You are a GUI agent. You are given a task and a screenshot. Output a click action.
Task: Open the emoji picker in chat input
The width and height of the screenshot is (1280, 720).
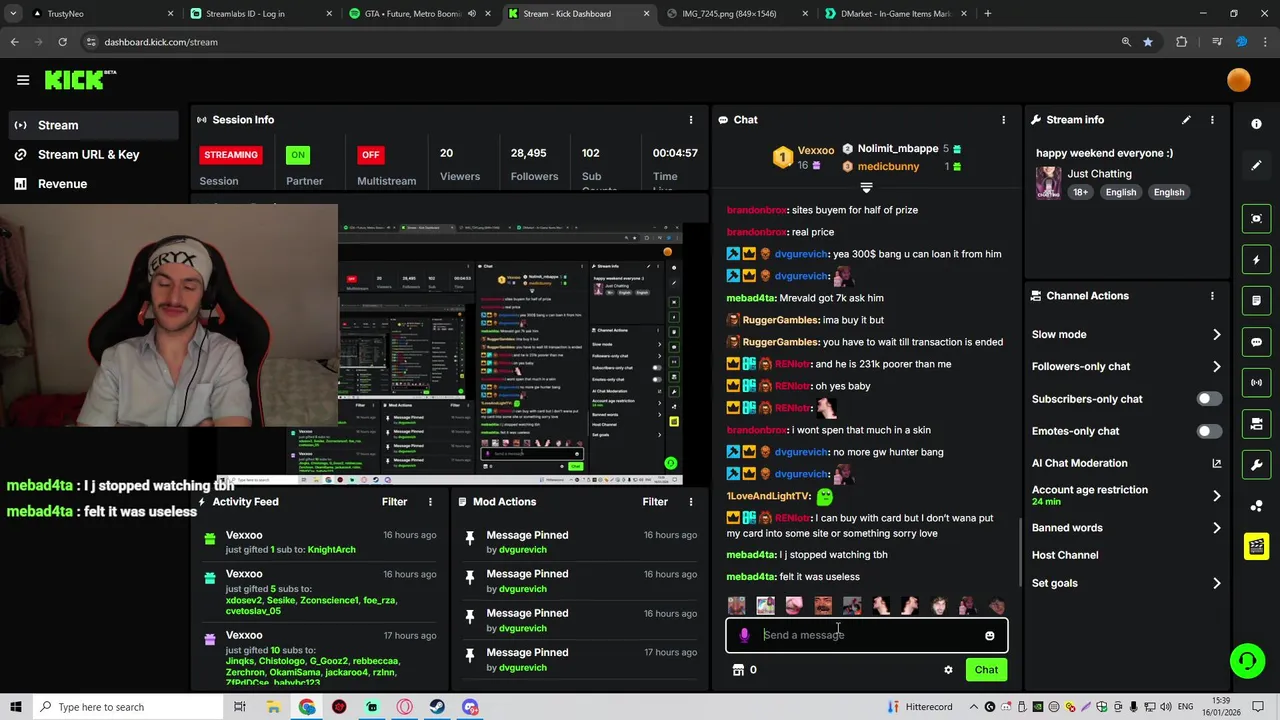(989, 636)
